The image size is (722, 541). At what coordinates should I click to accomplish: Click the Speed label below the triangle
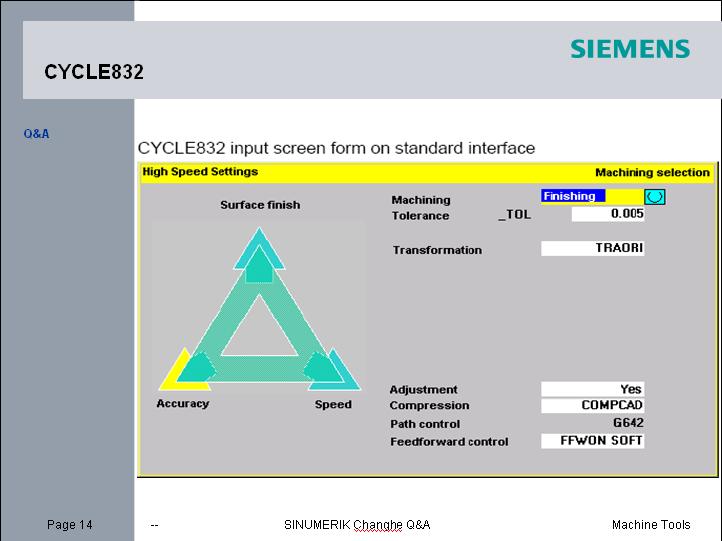[333, 405]
